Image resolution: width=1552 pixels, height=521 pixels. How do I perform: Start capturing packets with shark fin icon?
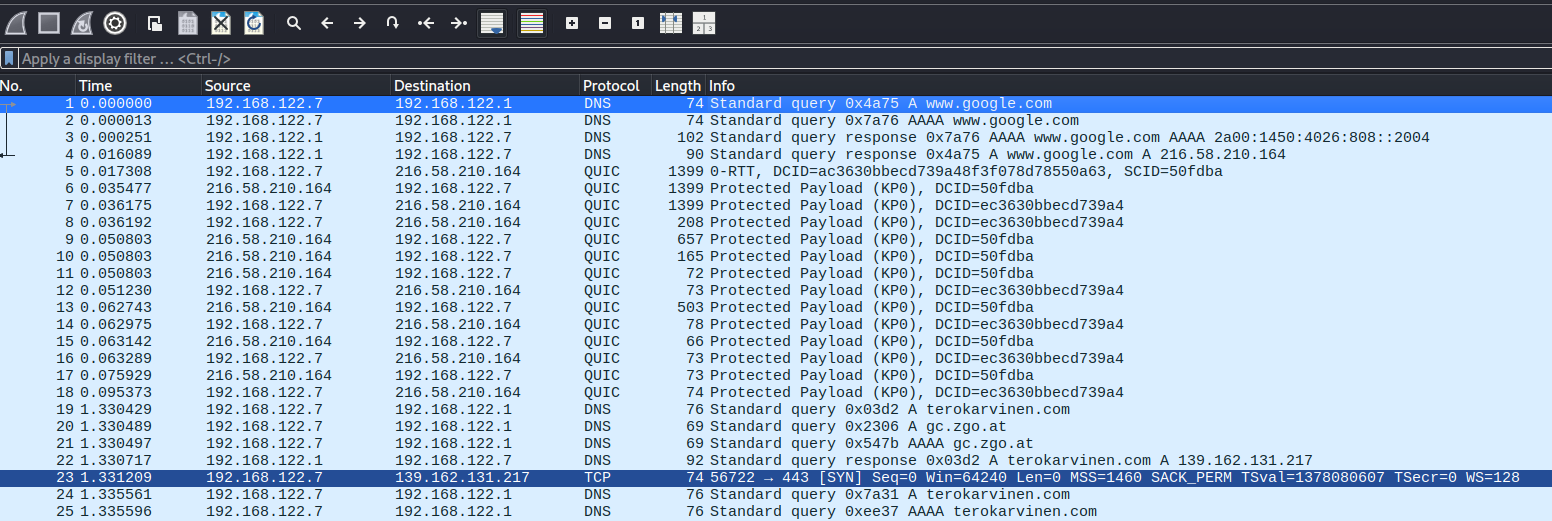(16, 22)
